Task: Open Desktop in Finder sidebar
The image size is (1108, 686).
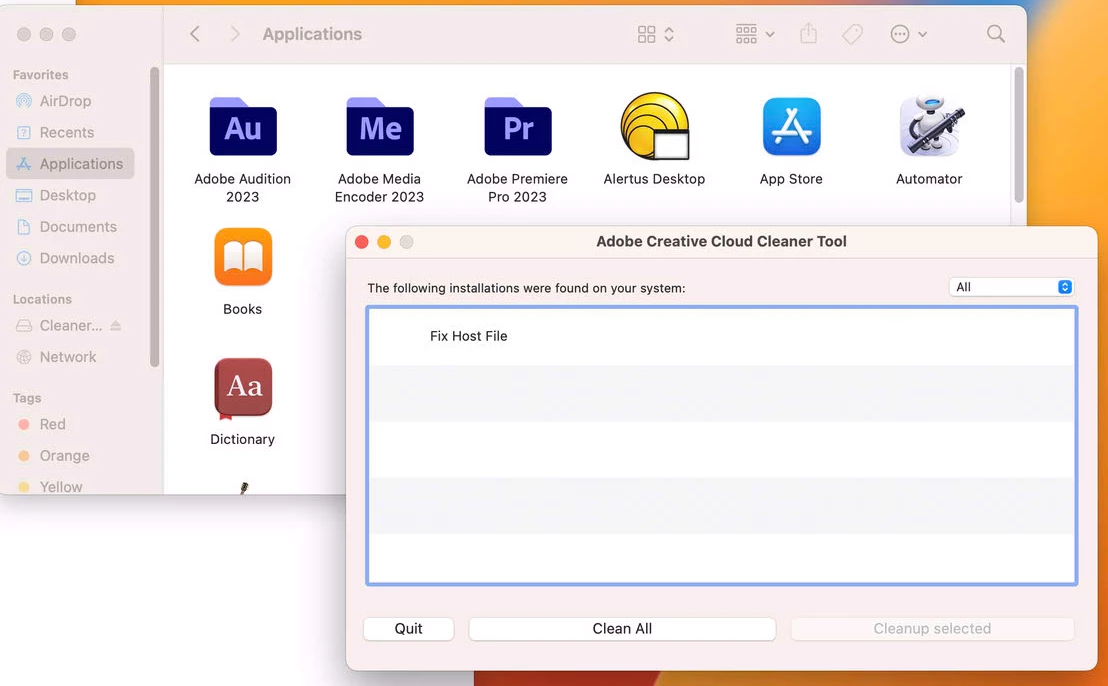Action: point(69,196)
